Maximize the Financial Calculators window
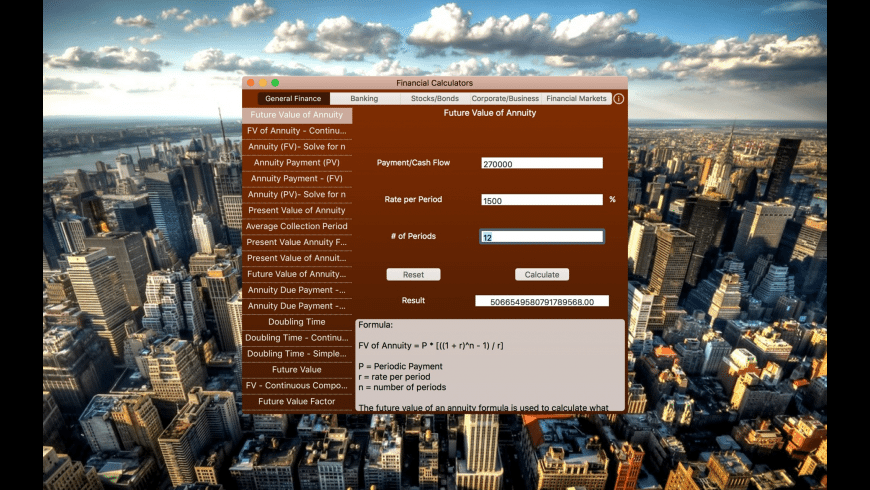Viewport: 870px width, 490px height. point(275,83)
